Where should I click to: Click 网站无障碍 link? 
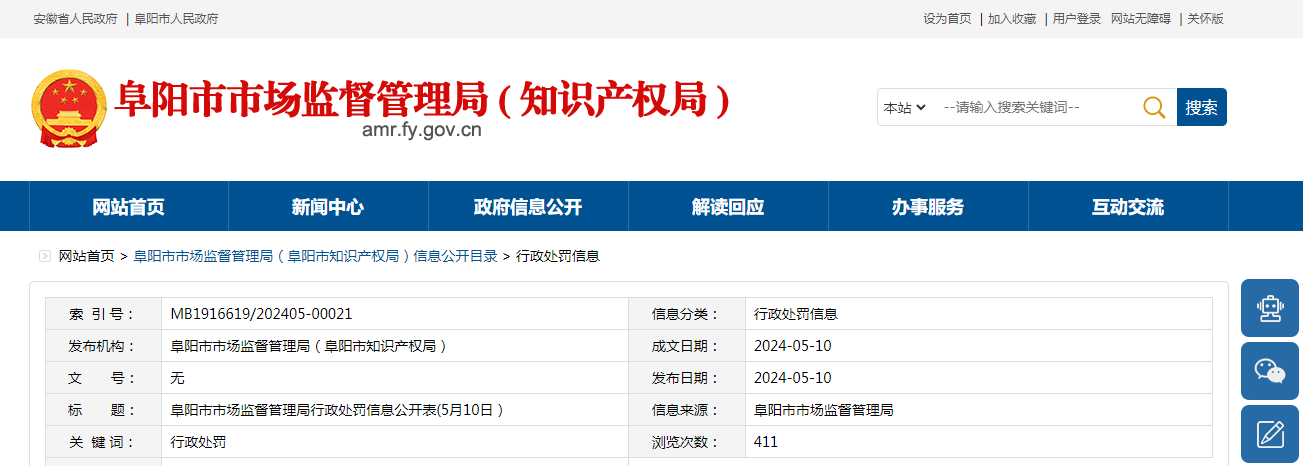(x=1141, y=19)
